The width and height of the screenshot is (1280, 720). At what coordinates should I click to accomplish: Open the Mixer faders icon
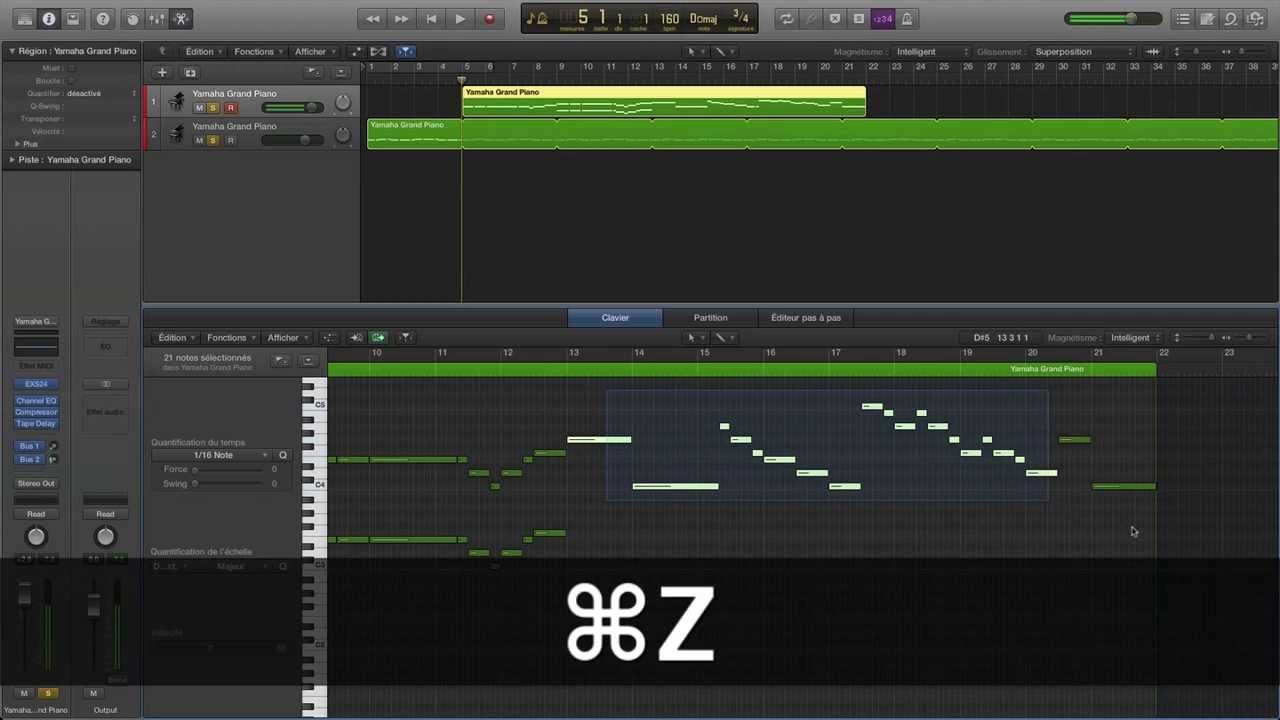click(157, 19)
